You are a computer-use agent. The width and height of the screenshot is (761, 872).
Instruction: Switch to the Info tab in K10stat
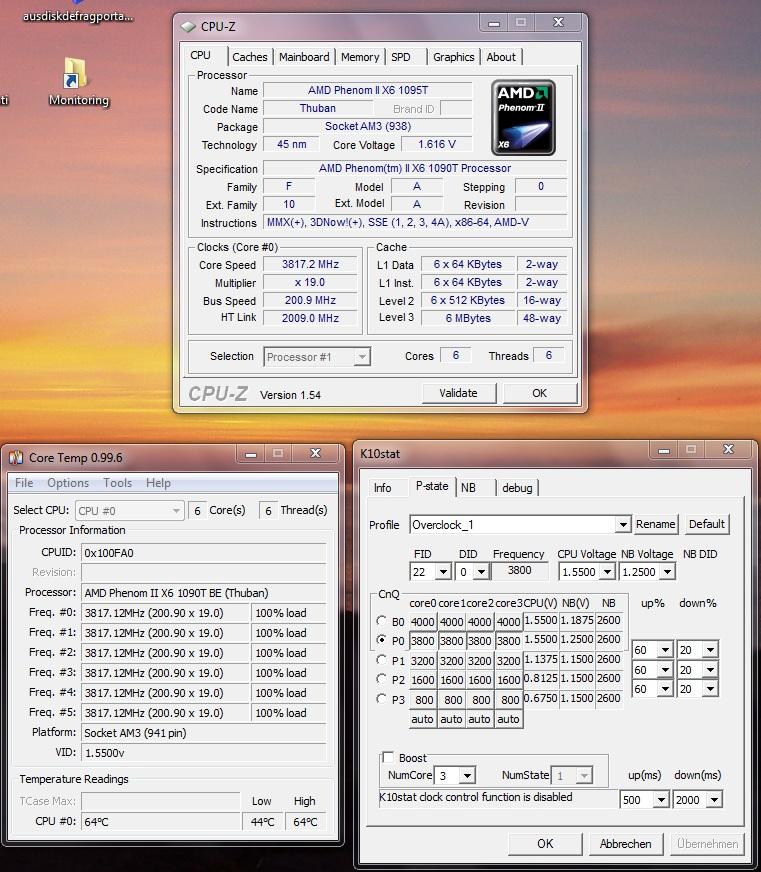pos(382,488)
